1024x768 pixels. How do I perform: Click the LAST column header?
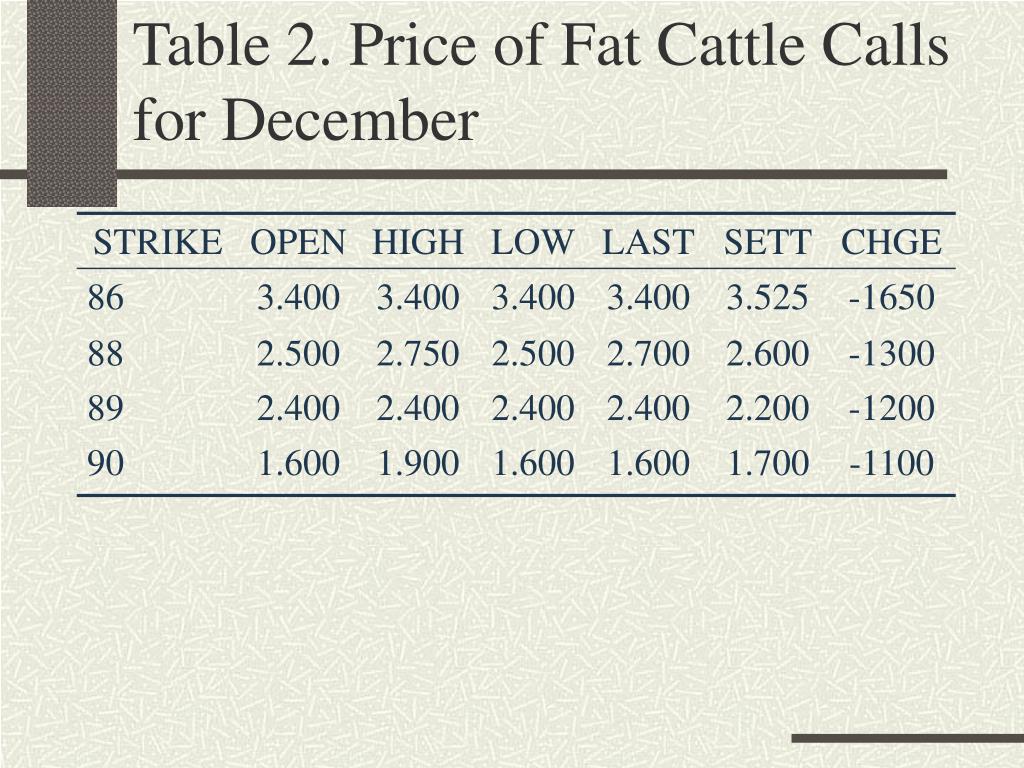click(647, 242)
